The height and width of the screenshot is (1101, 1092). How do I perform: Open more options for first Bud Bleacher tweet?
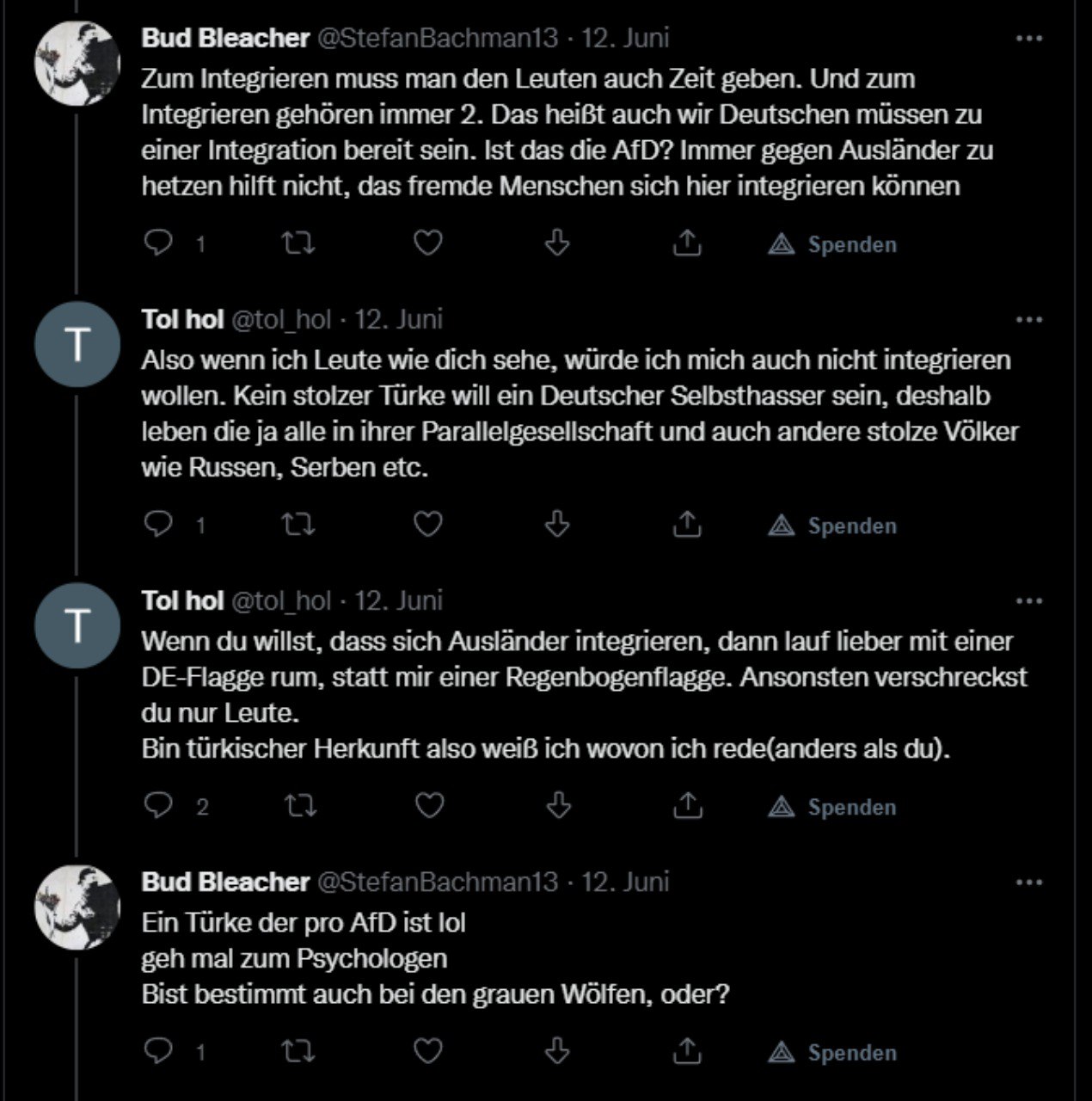click(x=1028, y=39)
